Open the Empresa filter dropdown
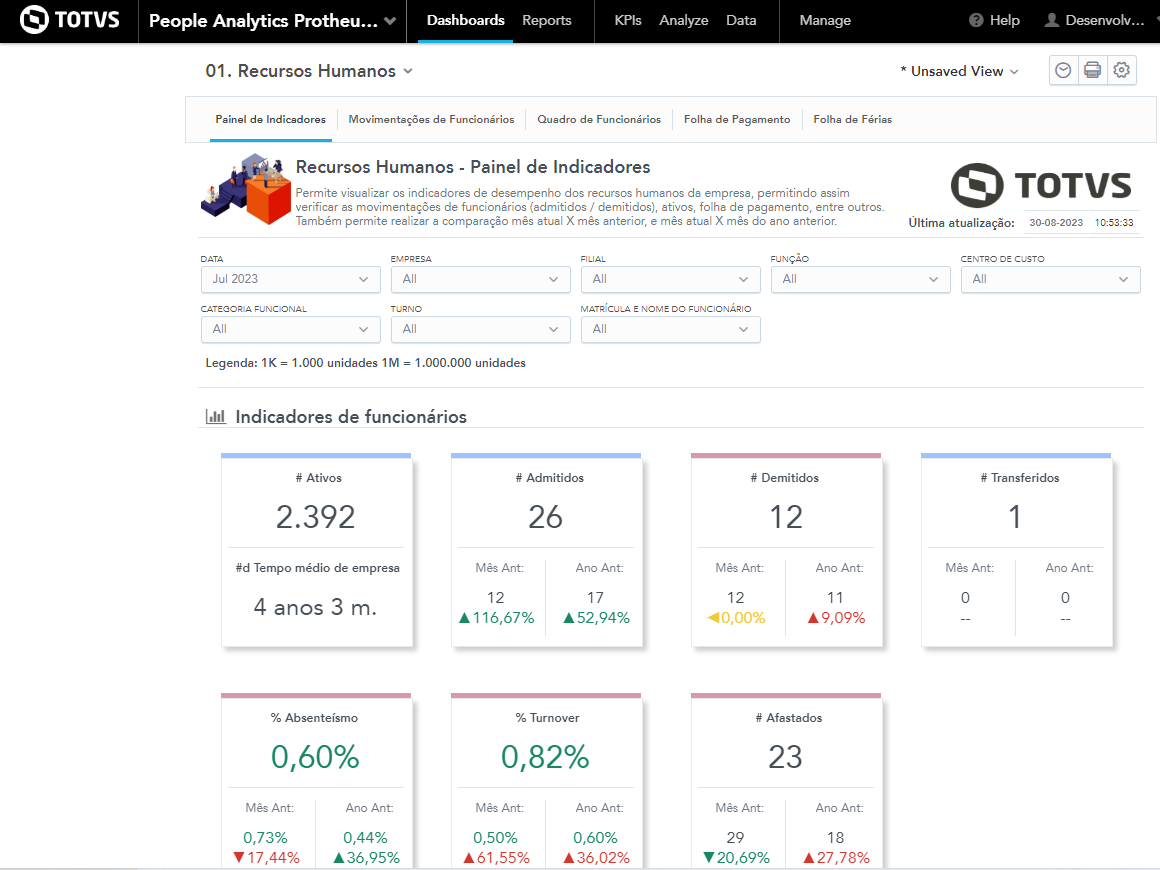Image resolution: width=1160 pixels, height=870 pixels. [480, 279]
